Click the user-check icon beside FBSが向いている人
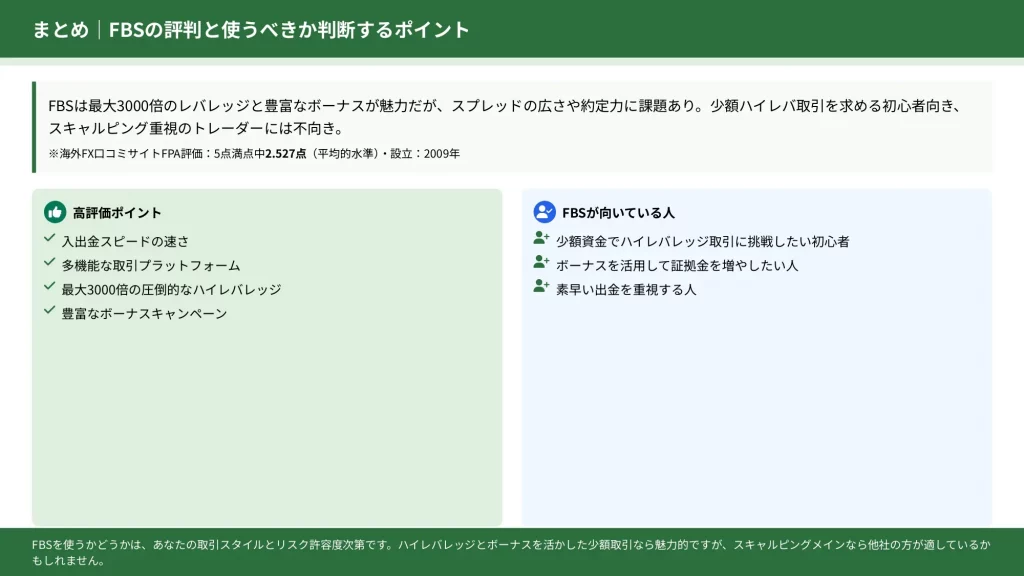 tap(544, 212)
